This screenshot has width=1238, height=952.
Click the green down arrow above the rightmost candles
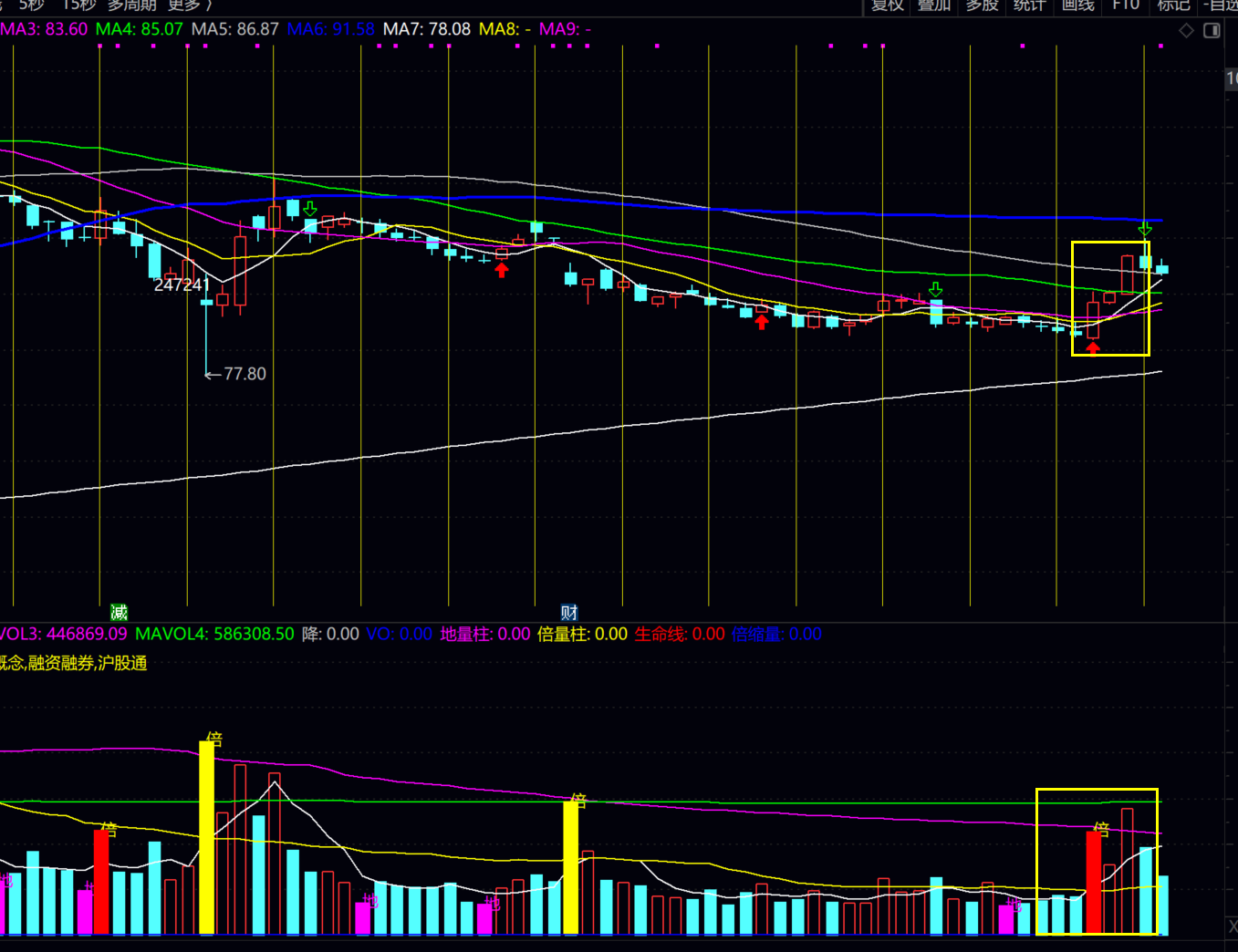coord(1145,228)
